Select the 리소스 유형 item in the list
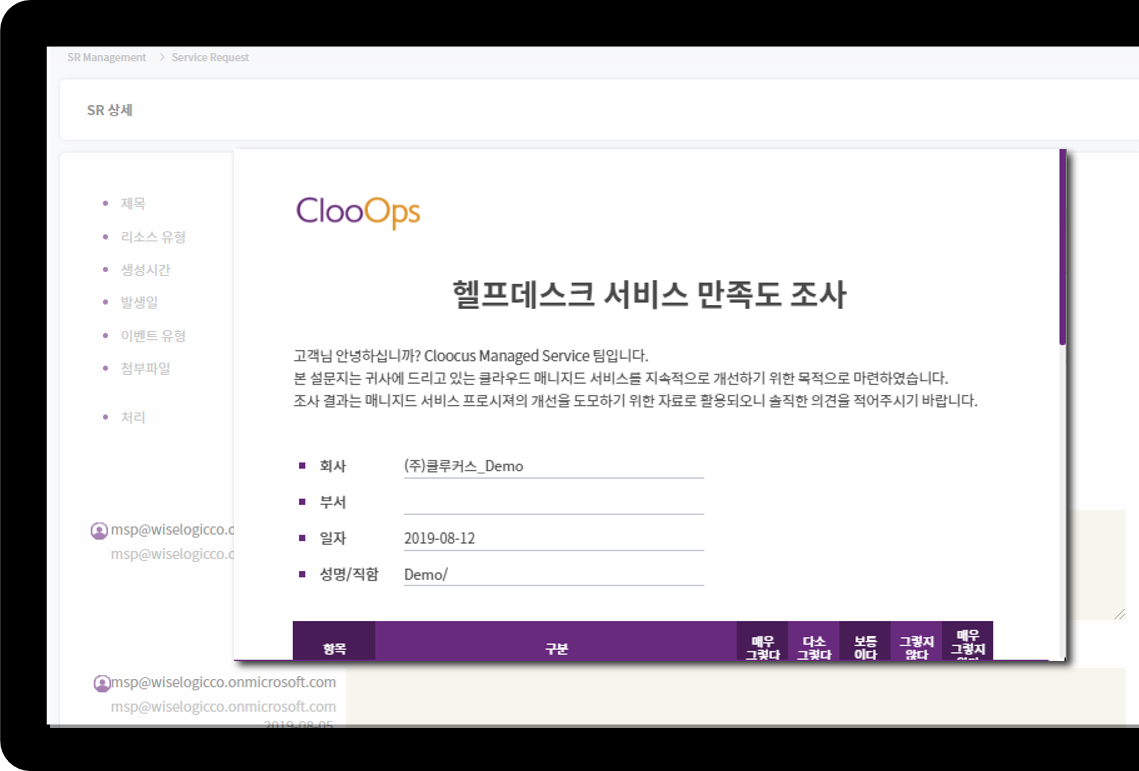Viewport: 1139px width, 771px height. coord(153,237)
